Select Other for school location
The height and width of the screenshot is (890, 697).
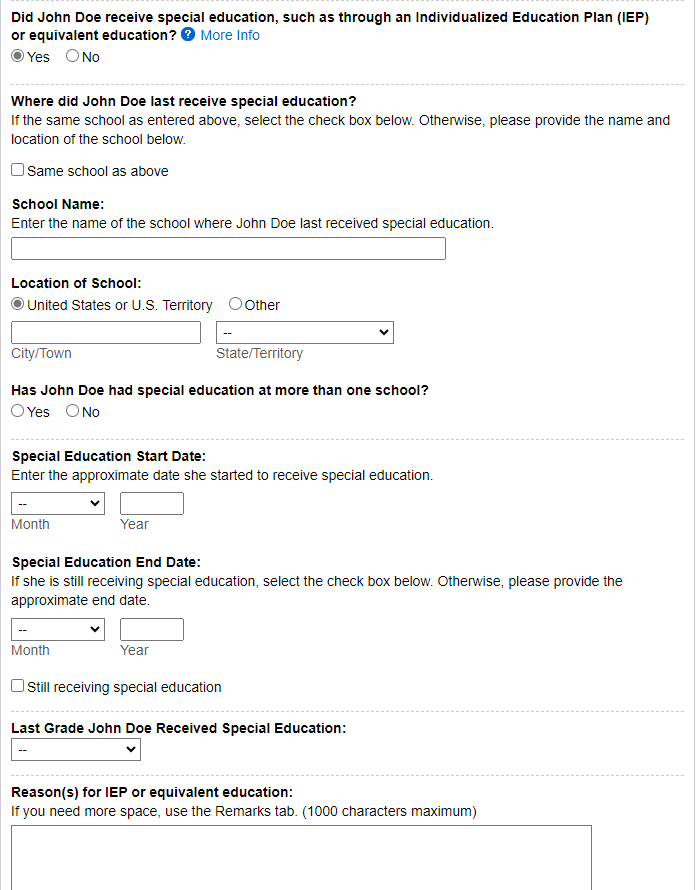click(x=236, y=304)
